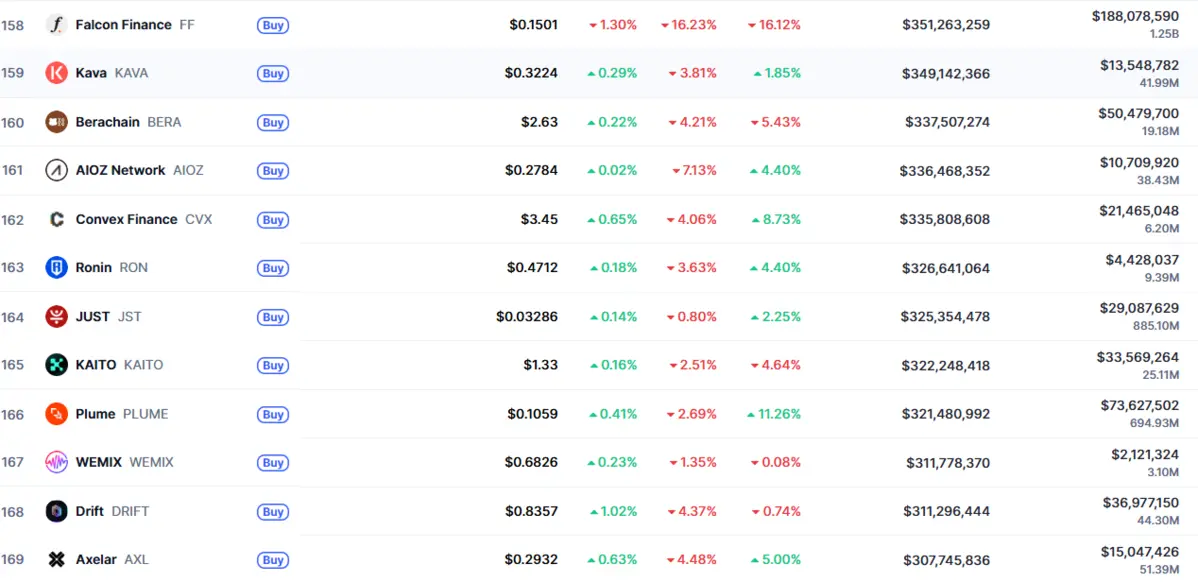
Task: Click the Drift coin logo
Action: click(56, 511)
